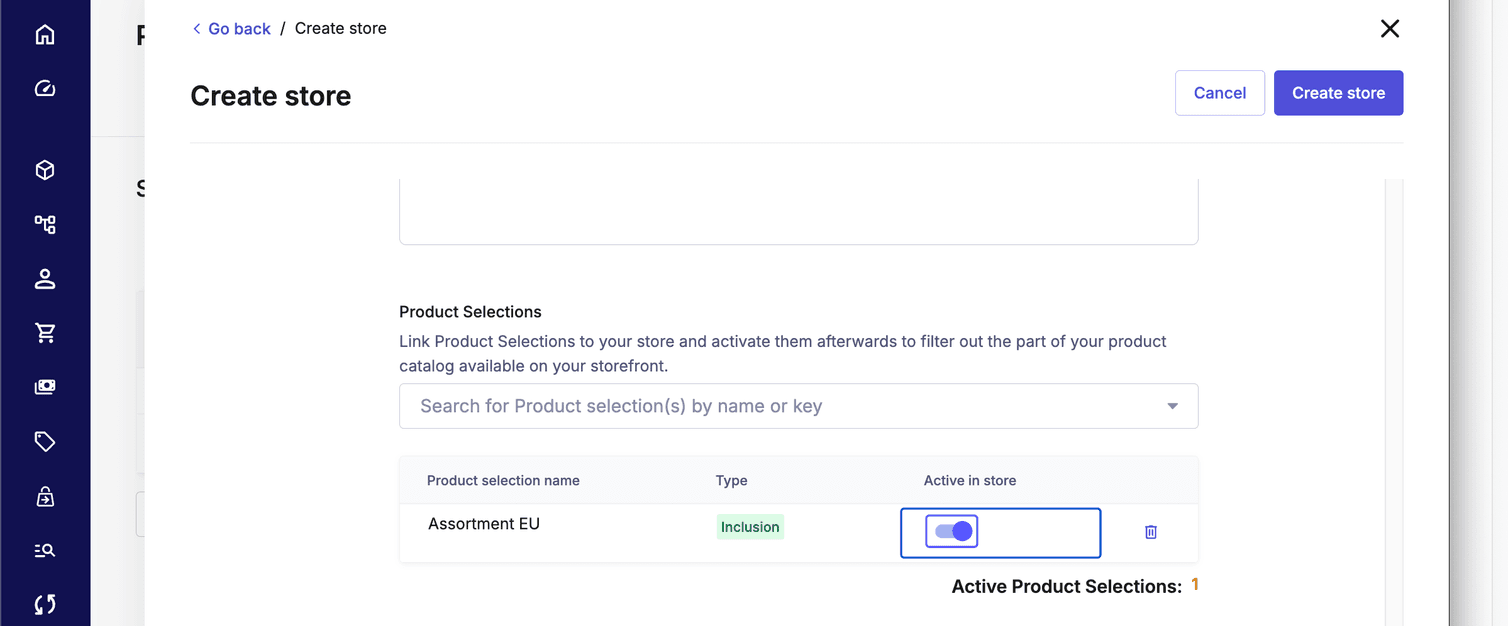Open the secure checkout bag icon
The height and width of the screenshot is (626, 1508).
pos(45,495)
